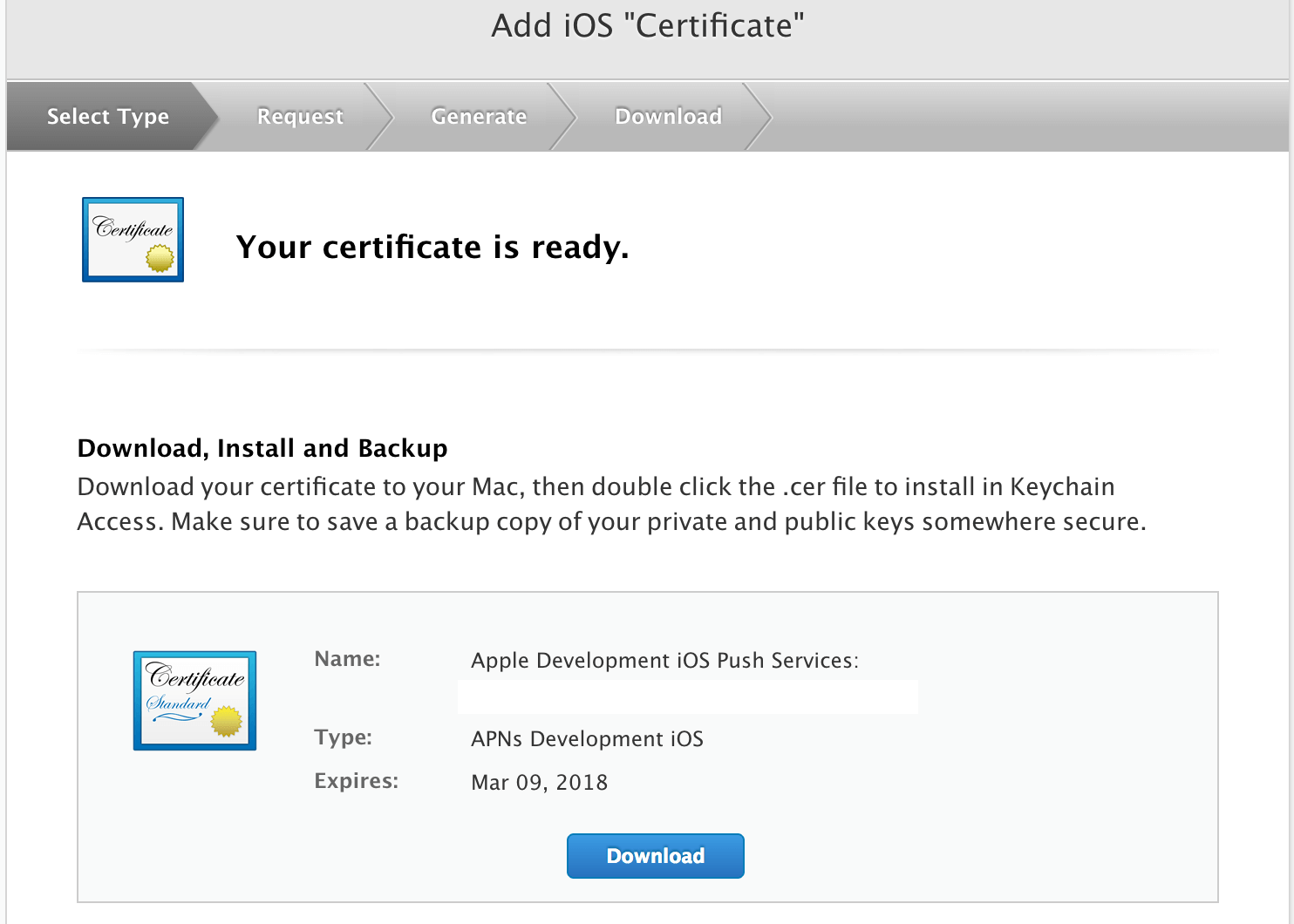Click the 'Expires:' label
The width and height of the screenshot is (1294, 924).
point(356,780)
